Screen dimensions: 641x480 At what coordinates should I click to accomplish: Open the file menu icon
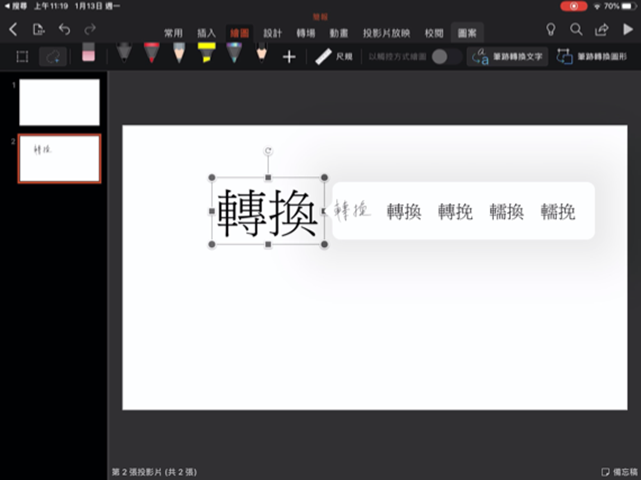coord(38,31)
